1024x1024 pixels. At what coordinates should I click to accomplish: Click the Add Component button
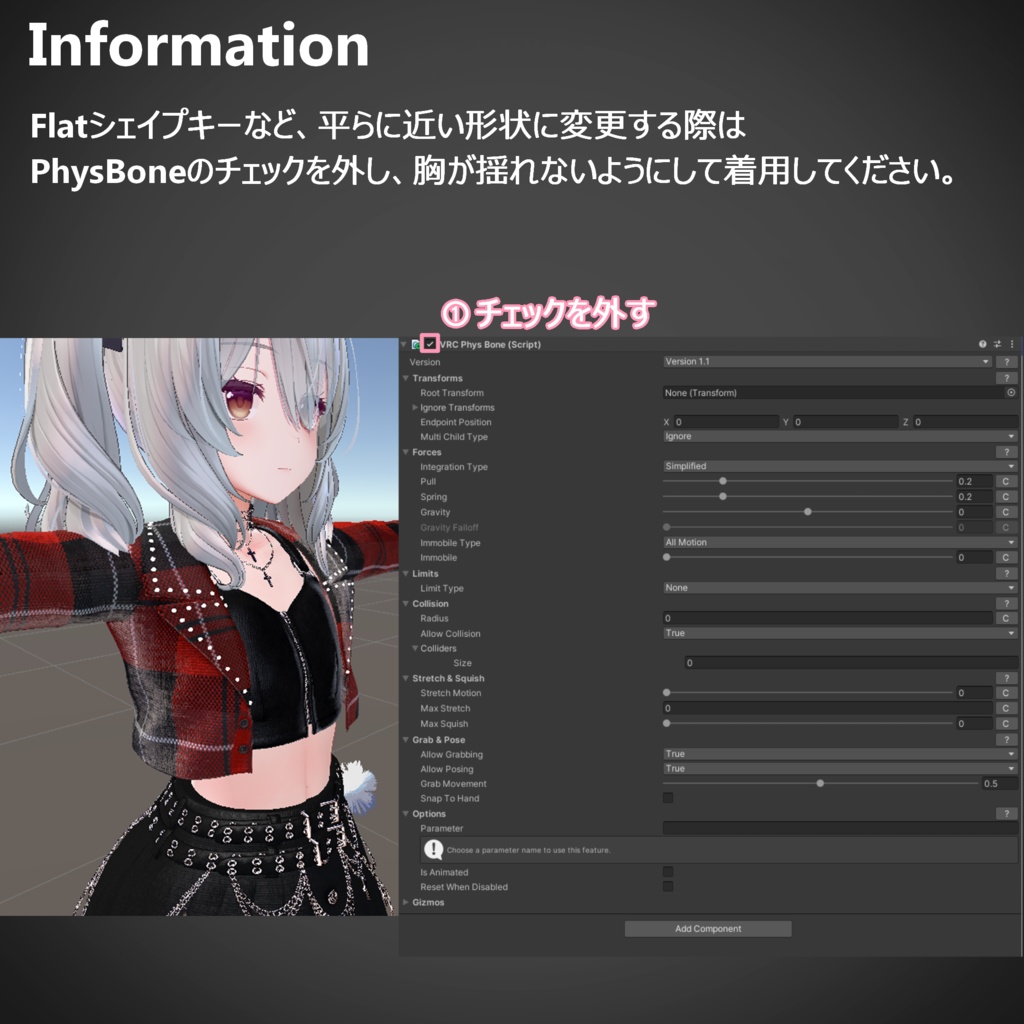tap(708, 928)
